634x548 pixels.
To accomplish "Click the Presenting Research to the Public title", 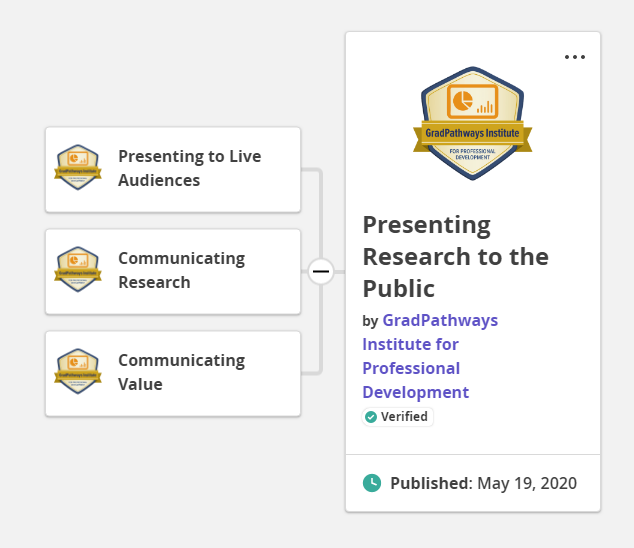I will point(456,256).
